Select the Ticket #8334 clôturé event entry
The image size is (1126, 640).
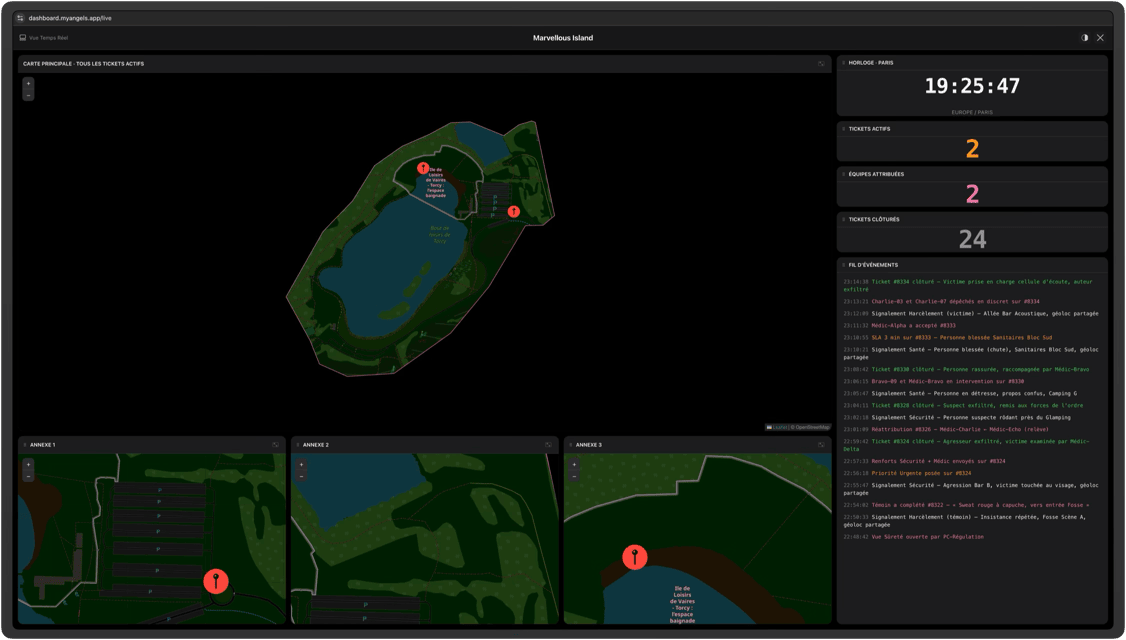[x=968, y=285]
